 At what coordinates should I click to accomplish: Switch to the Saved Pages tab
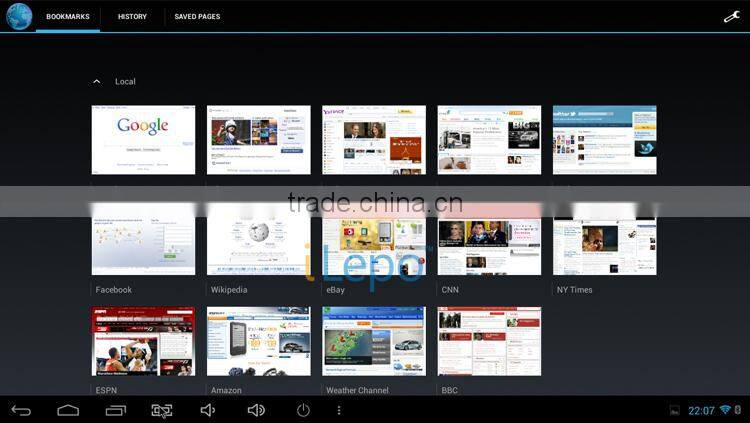pos(197,17)
